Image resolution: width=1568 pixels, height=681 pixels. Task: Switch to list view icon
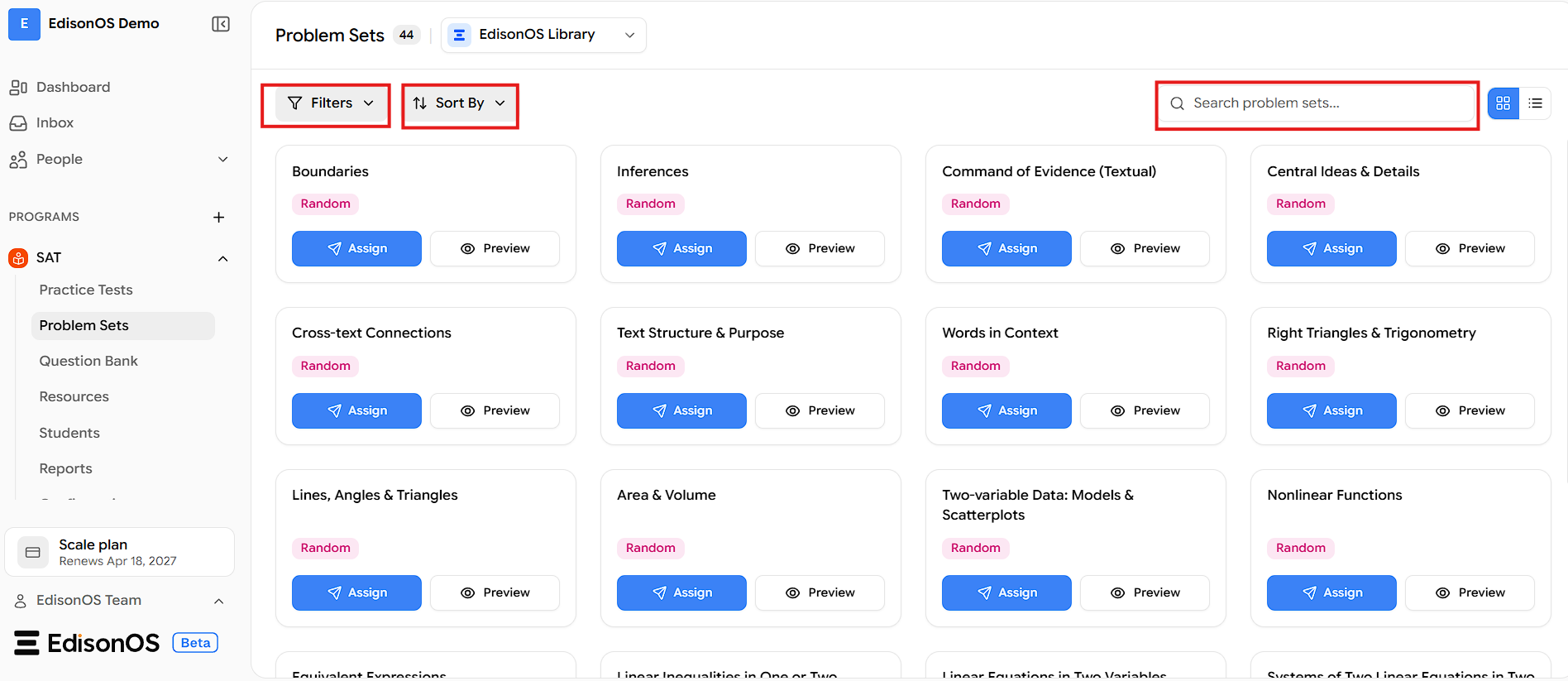pos(1536,103)
